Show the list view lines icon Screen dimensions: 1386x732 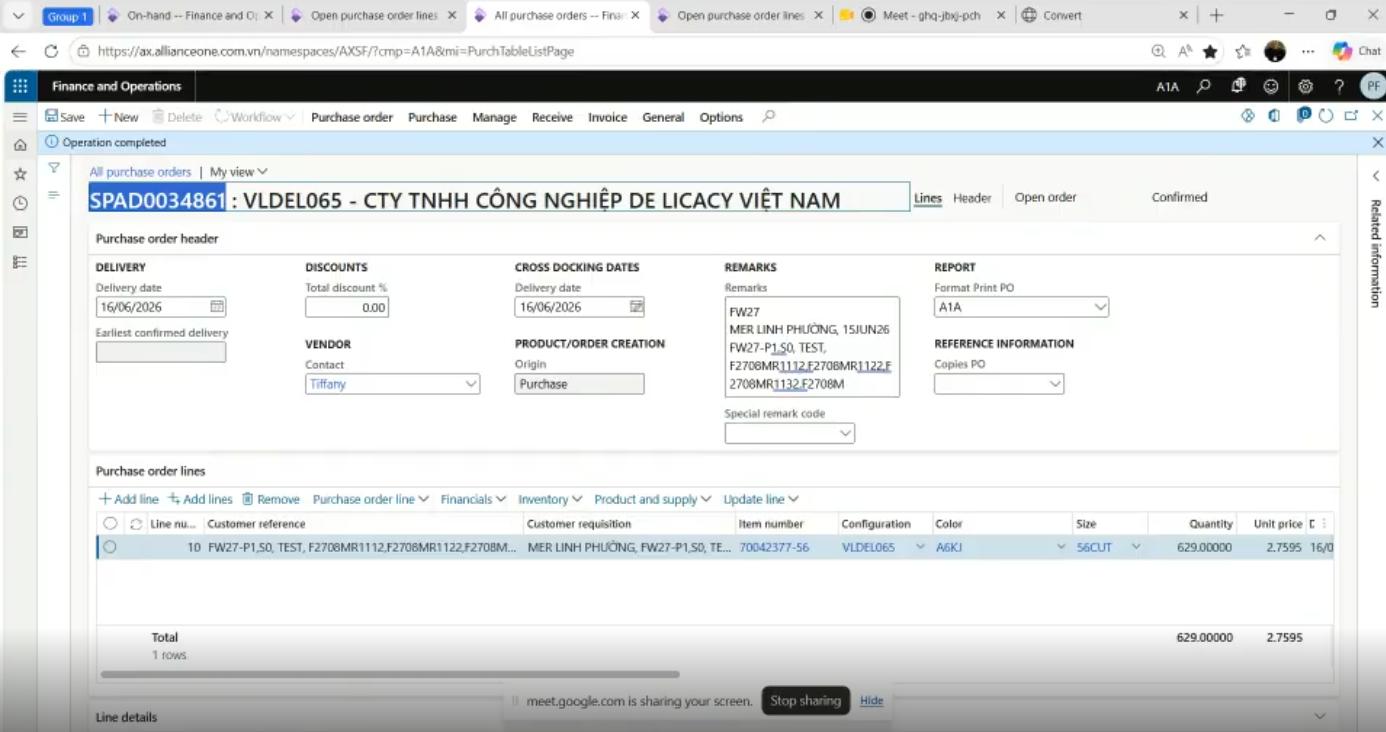(54, 195)
